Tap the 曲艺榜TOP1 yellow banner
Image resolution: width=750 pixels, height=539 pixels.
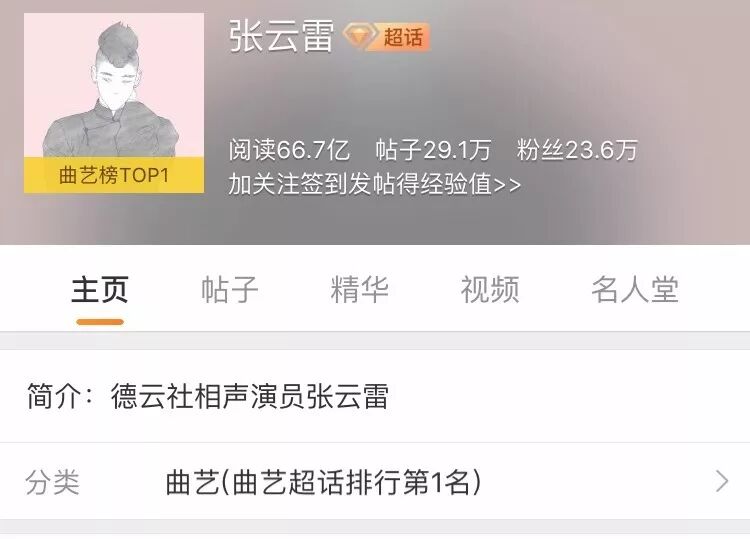[114, 175]
